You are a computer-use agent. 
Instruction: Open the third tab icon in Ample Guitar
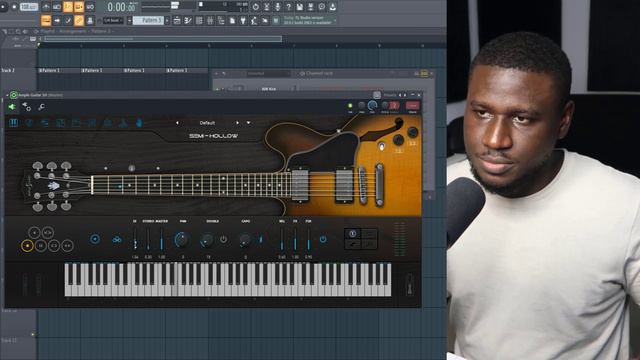[x=44, y=123]
